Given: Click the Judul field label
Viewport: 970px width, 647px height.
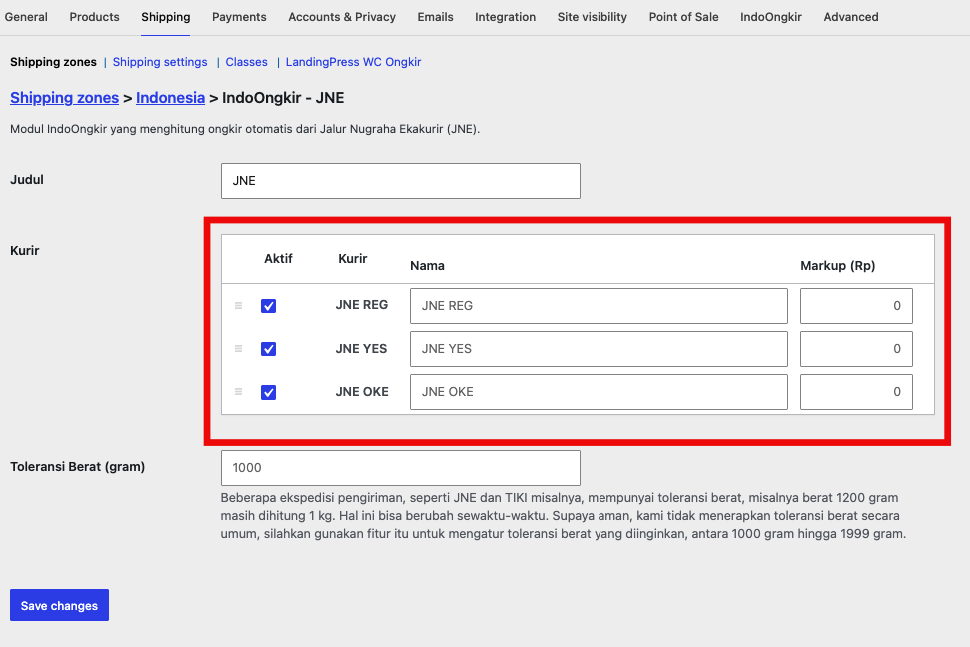Looking at the screenshot, I should click(27, 179).
